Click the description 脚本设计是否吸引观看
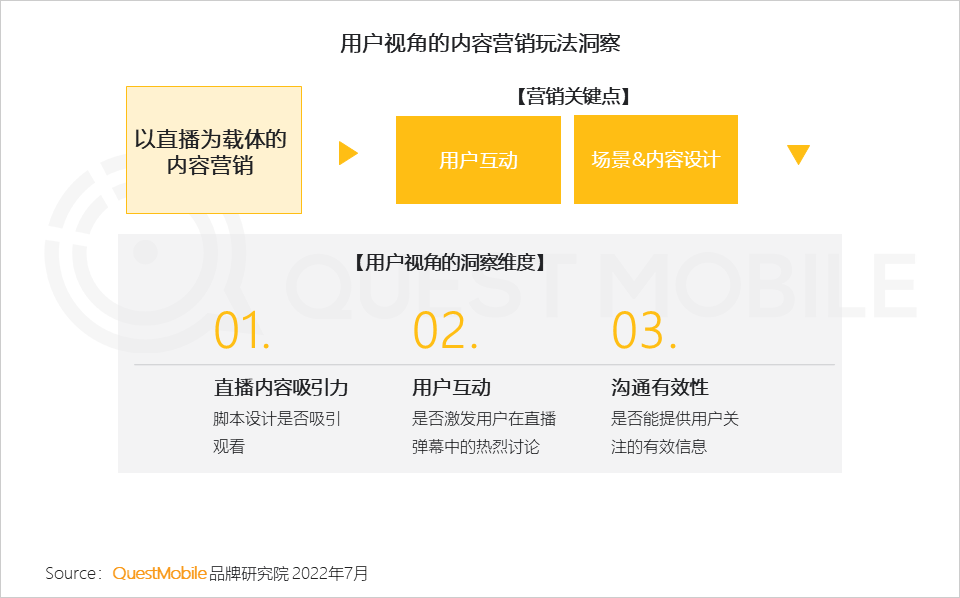The image size is (960, 598). 277,433
